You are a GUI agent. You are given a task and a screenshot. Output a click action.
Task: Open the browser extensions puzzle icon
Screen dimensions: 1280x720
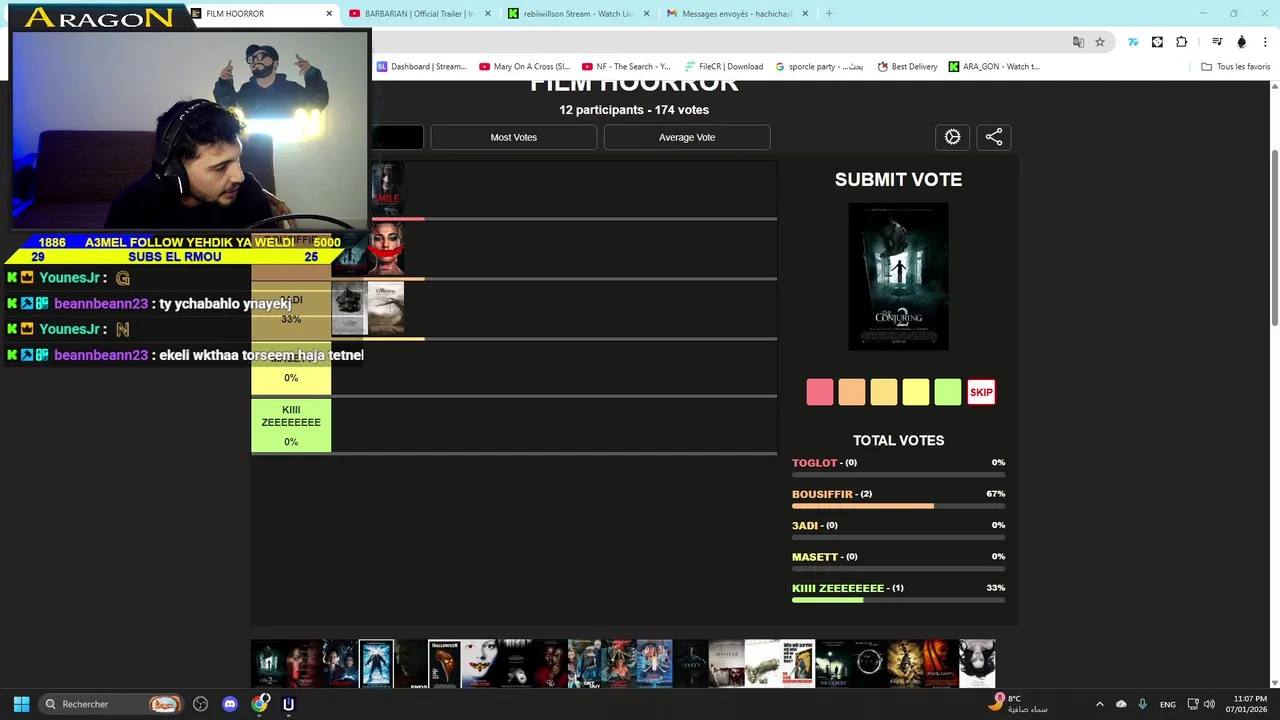coord(1182,42)
